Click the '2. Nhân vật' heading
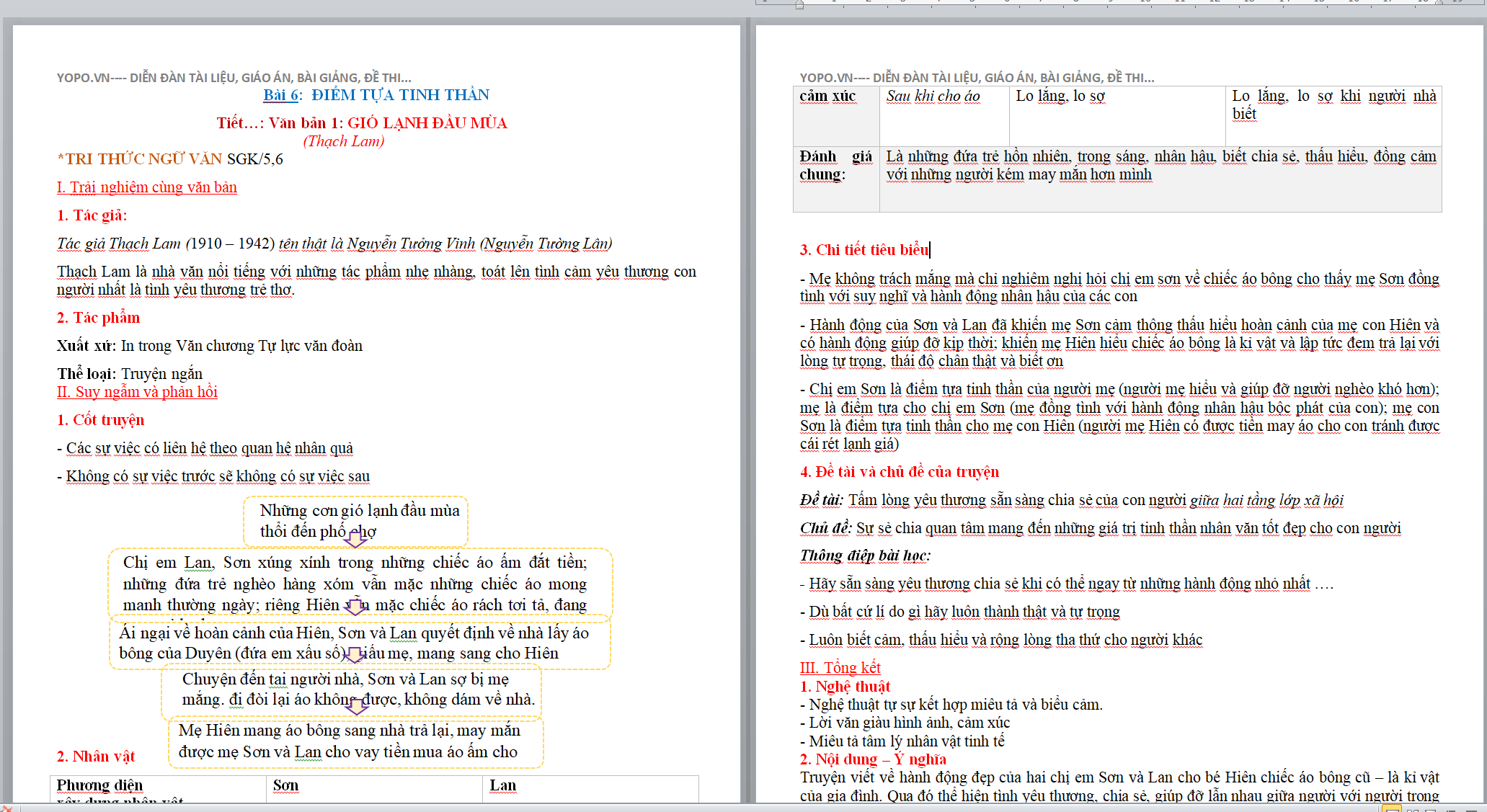 pyautogui.click(x=96, y=757)
